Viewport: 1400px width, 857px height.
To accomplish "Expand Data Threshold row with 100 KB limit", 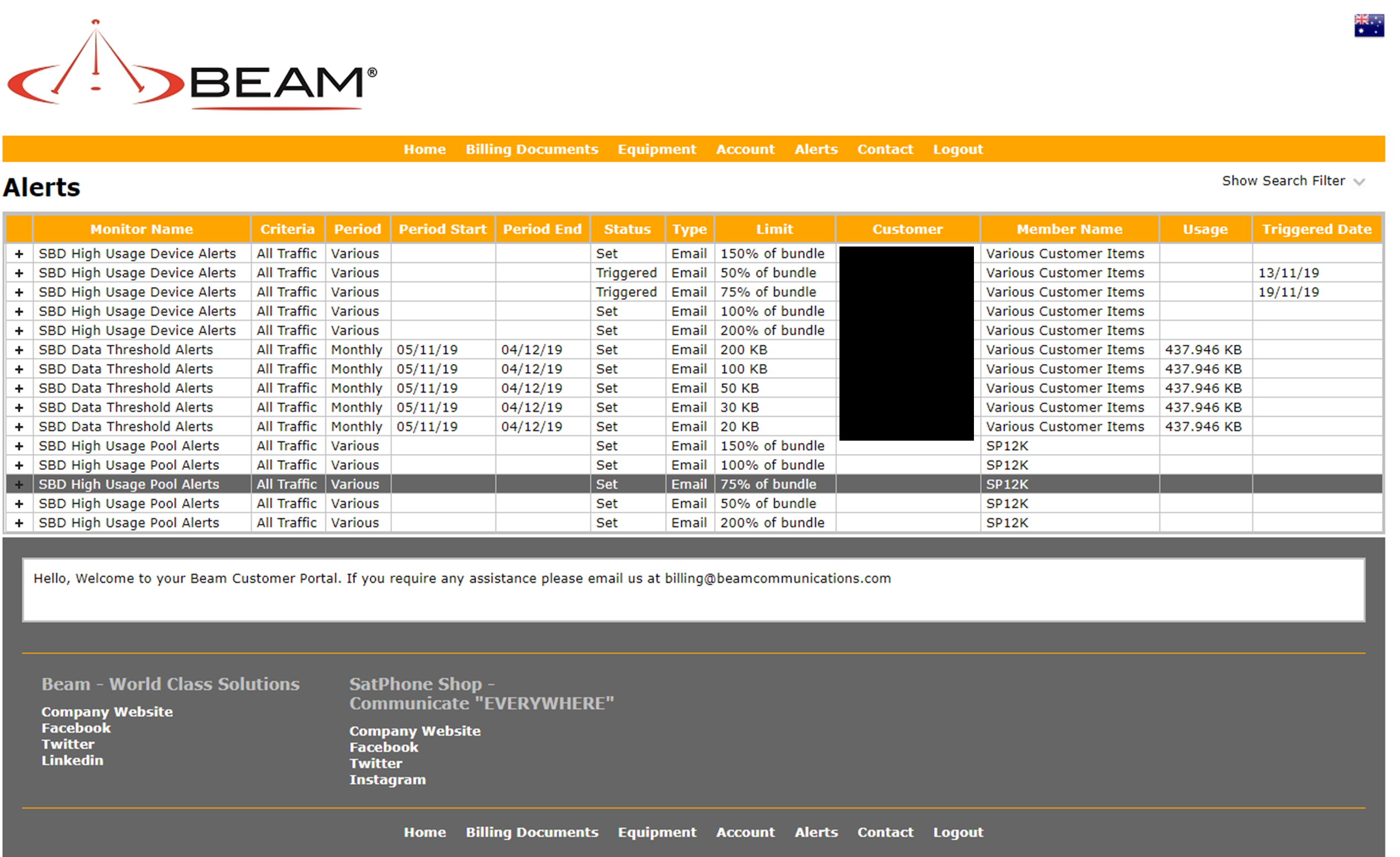I will pyautogui.click(x=19, y=369).
